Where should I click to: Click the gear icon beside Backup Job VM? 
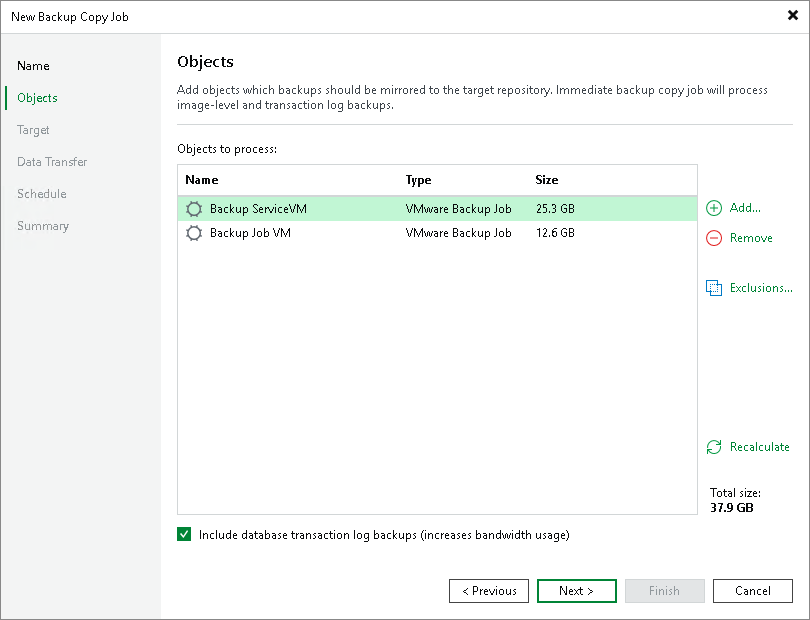tap(194, 233)
